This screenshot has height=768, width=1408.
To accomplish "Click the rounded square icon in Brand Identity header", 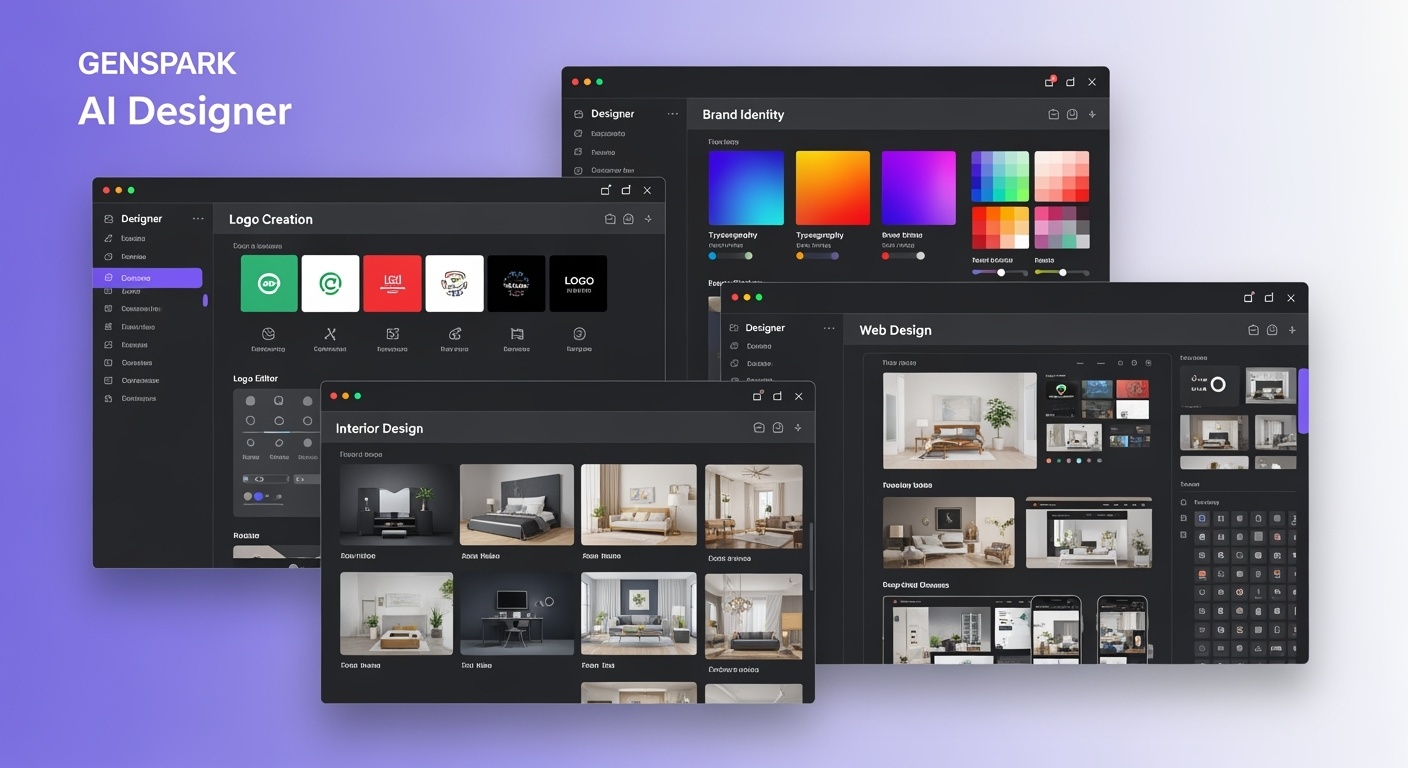I will point(1072,115).
